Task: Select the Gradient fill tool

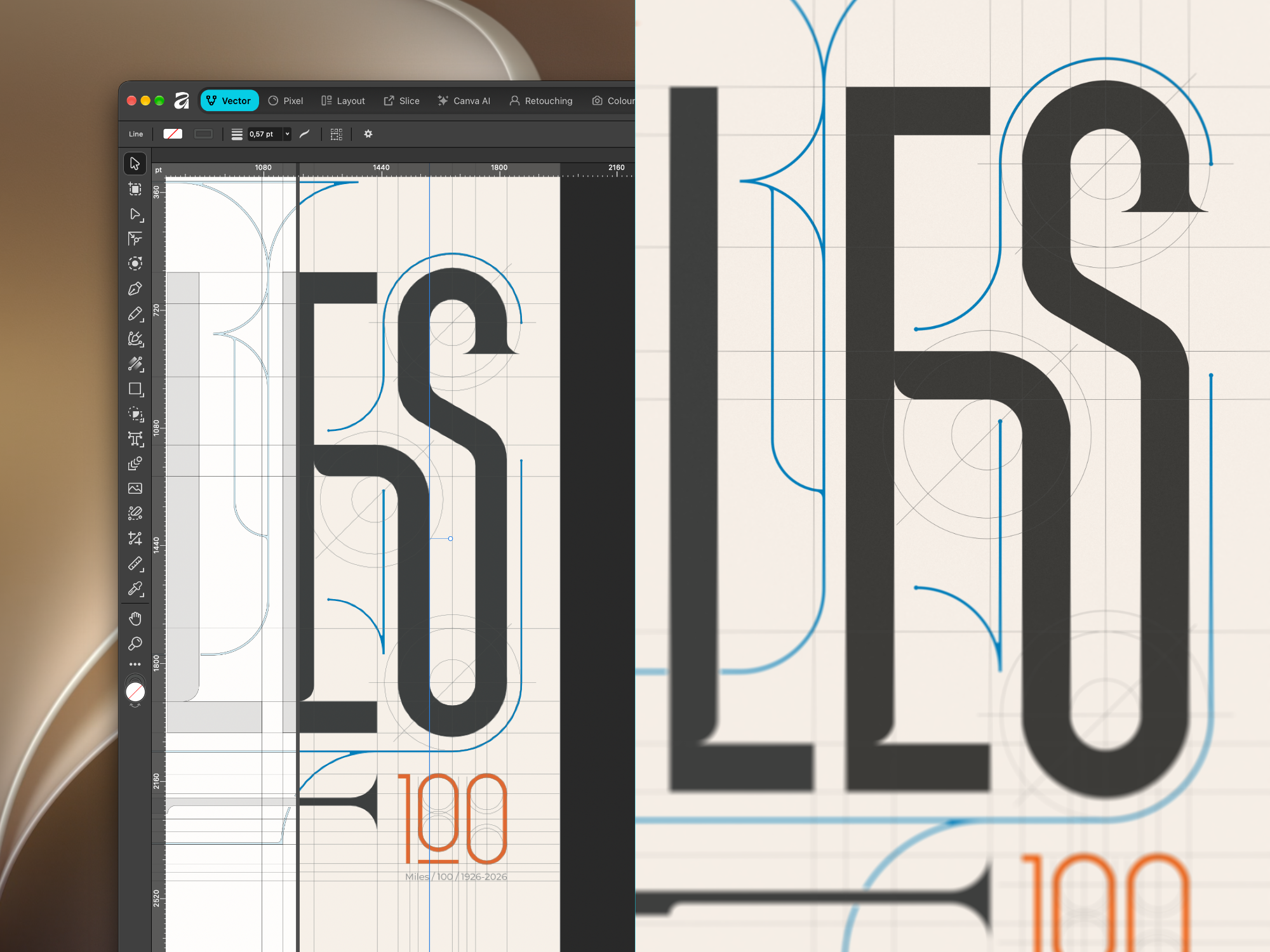Action: pos(135,364)
